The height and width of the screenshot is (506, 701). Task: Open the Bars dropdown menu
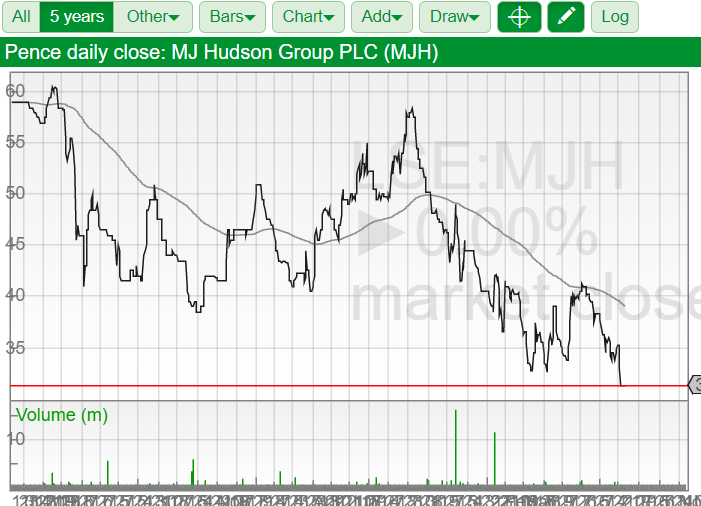(x=232, y=17)
